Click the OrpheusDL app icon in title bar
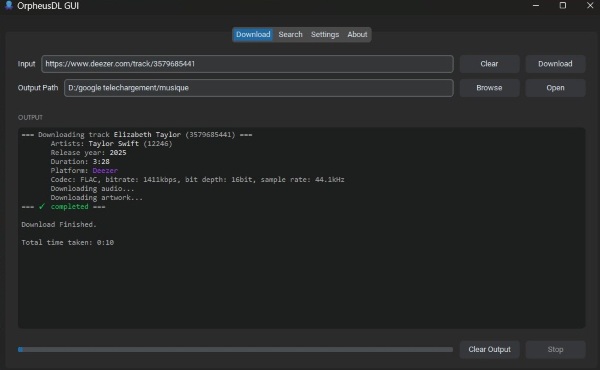 tap(8, 5)
